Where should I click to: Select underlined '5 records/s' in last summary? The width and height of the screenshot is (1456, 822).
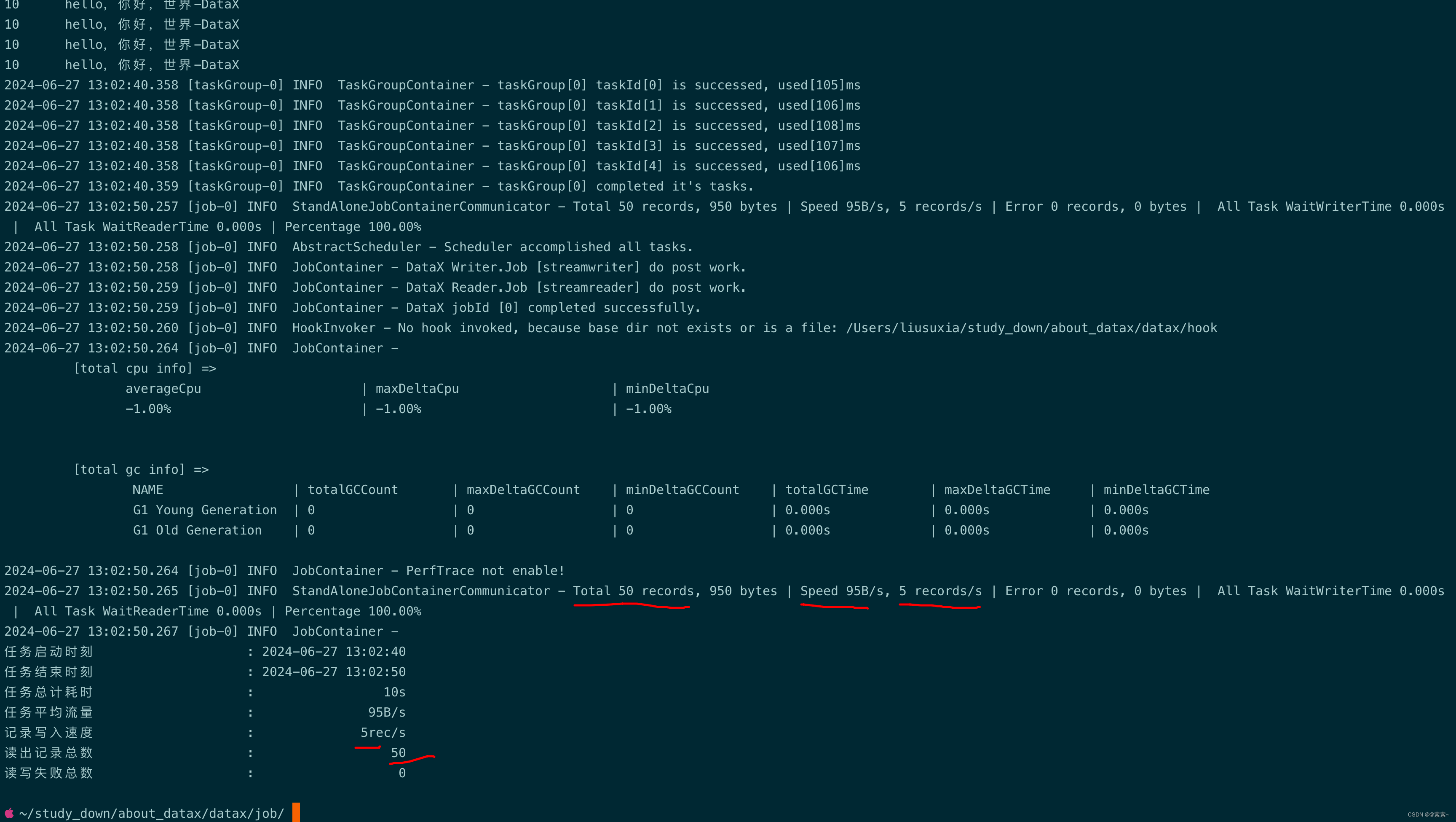tap(940, 591)
